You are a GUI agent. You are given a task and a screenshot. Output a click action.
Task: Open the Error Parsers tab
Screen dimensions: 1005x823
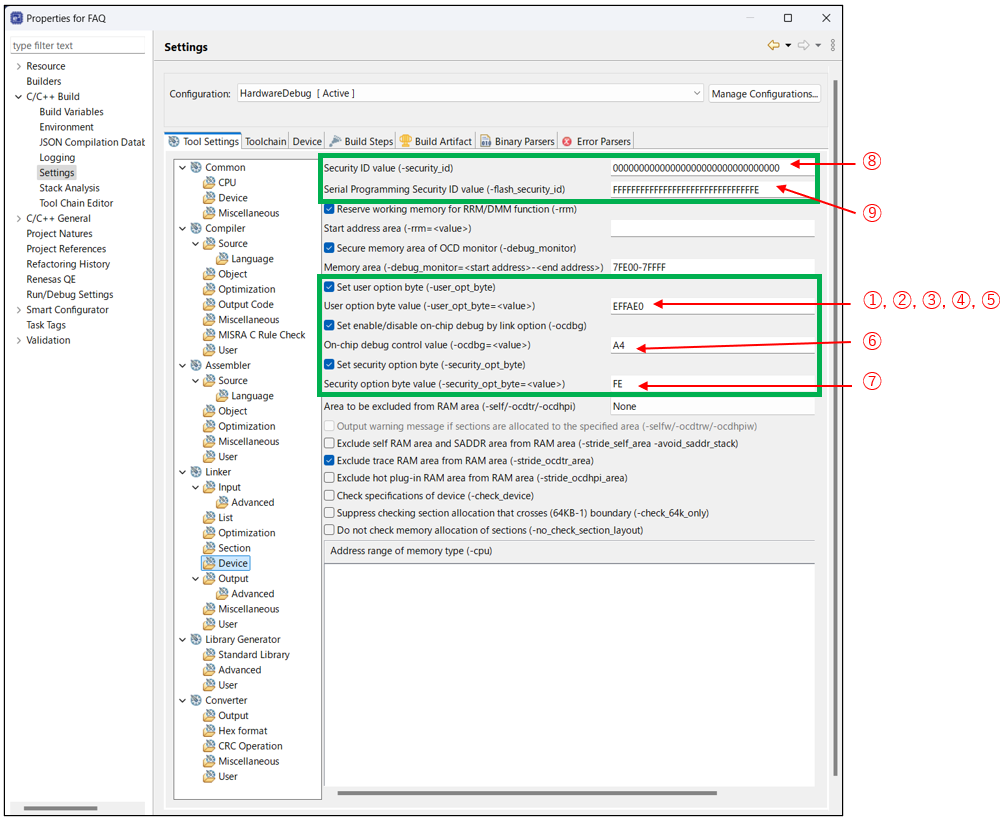click(x=597, y=142)
